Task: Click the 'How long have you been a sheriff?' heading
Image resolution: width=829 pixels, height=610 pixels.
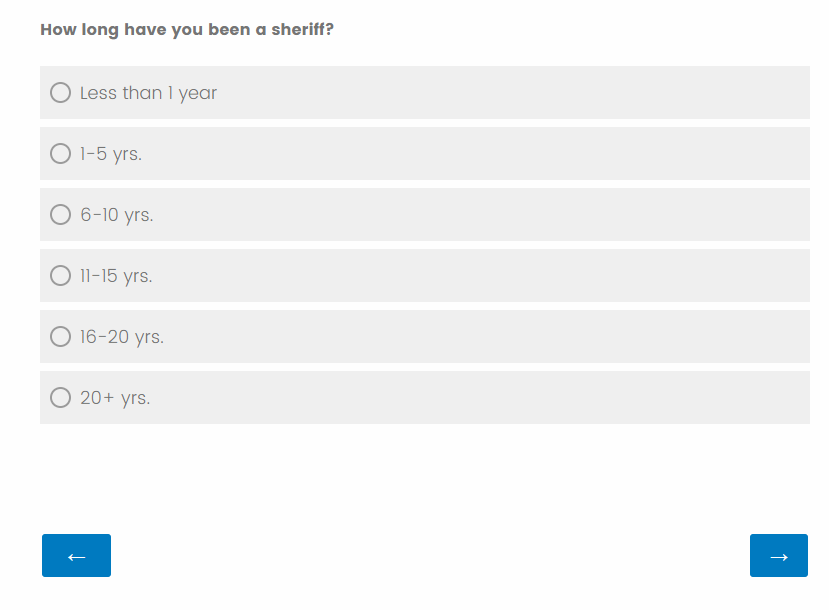Action: pyautogui.click(x=187, y=30)
